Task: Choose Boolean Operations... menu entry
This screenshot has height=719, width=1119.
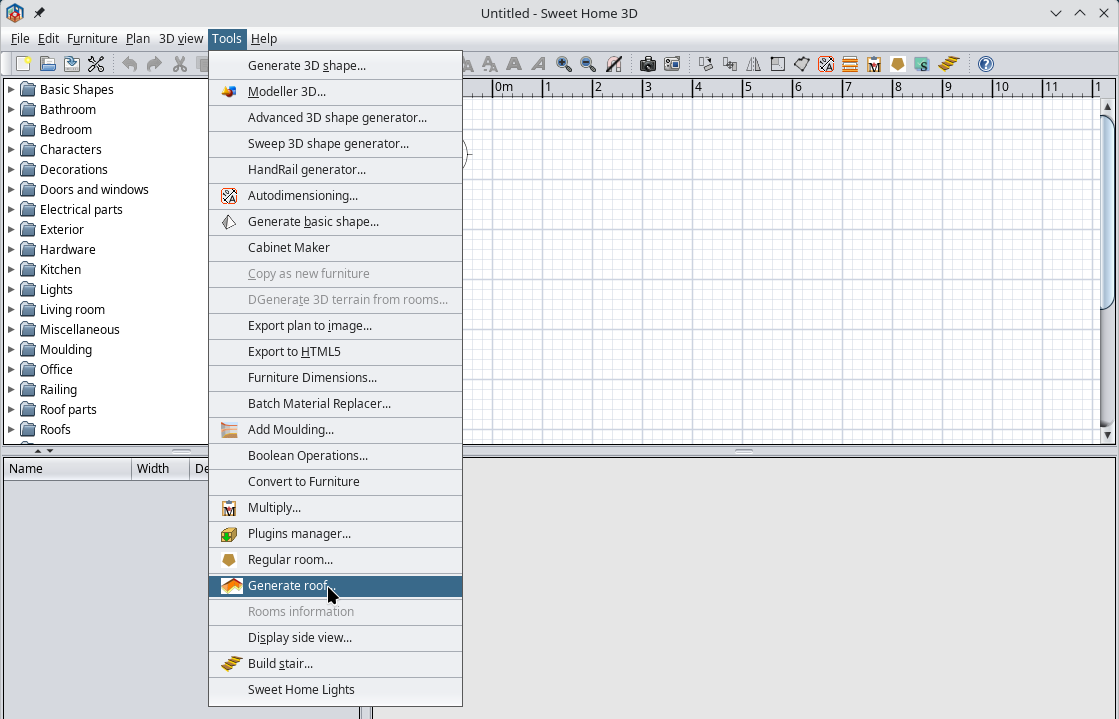Action: coord(335,456)
